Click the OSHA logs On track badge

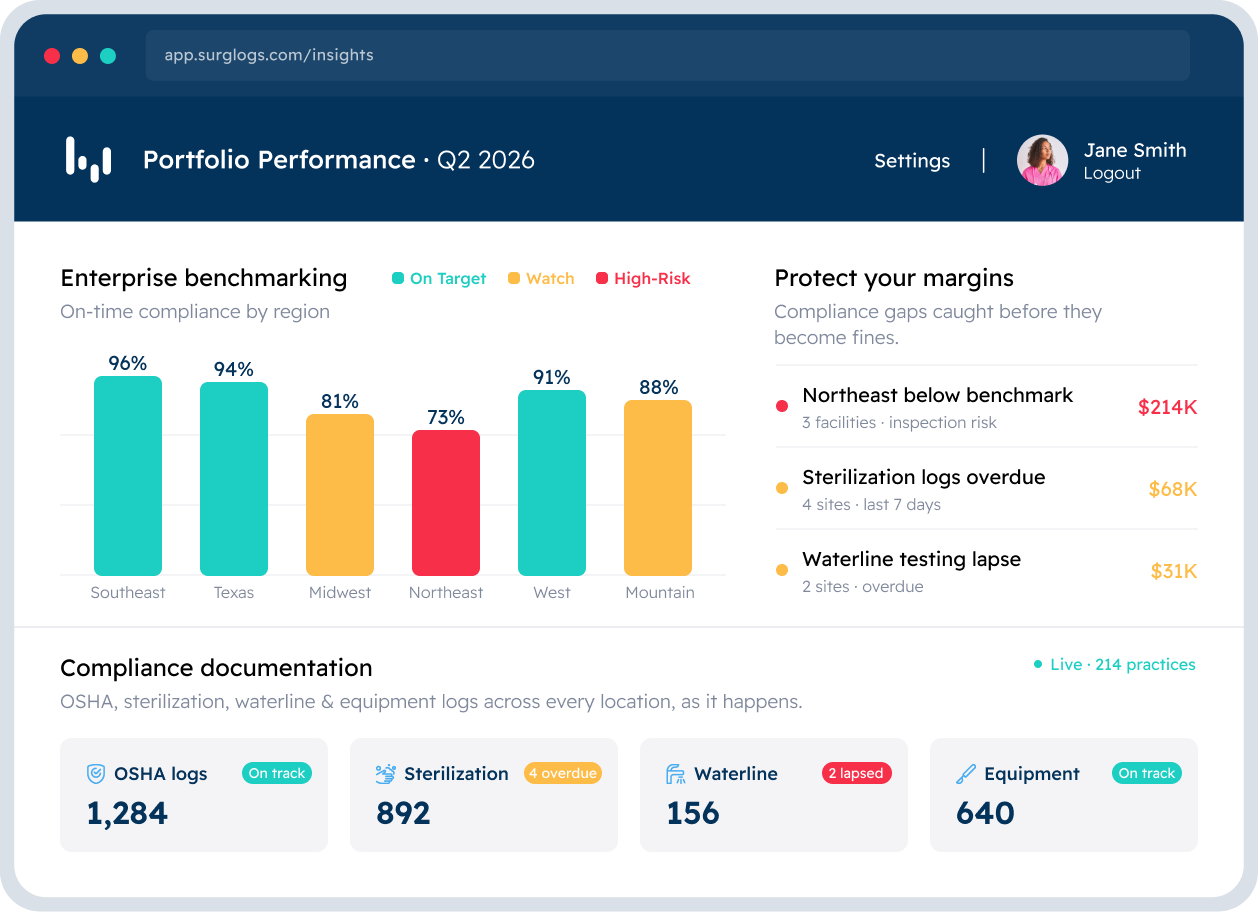coord(277,773)
